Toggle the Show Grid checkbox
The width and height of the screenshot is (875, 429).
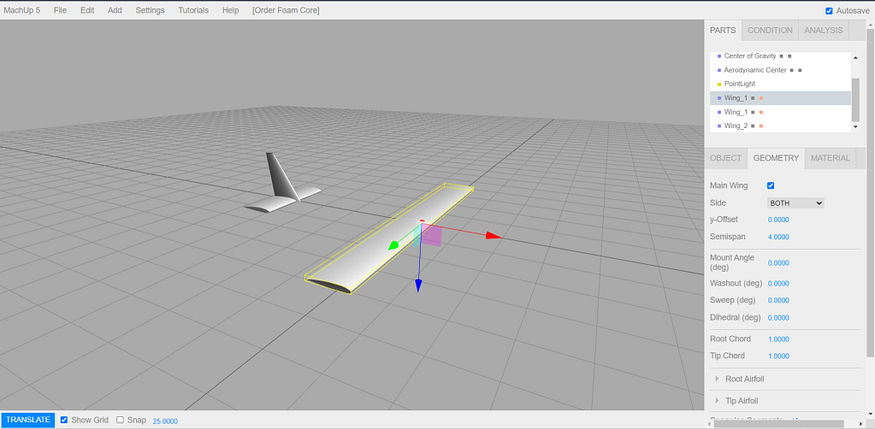tap(64, 420)
